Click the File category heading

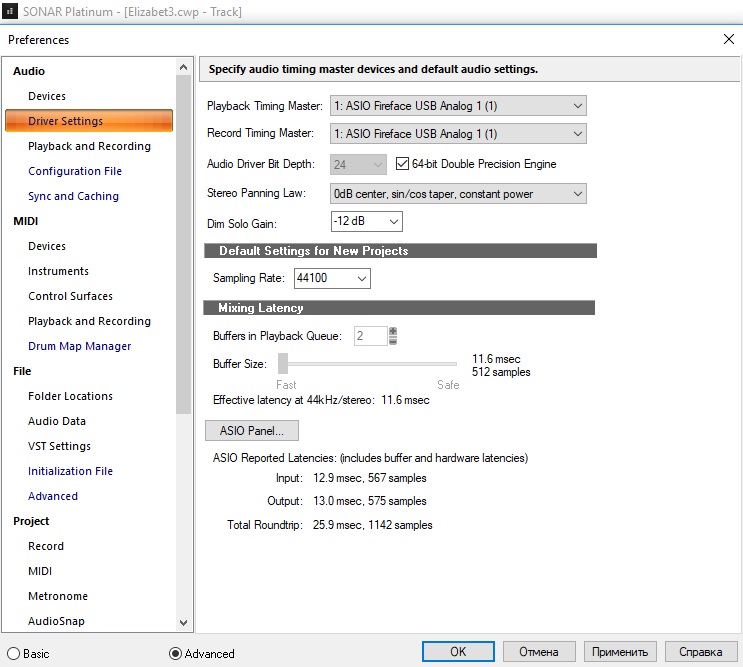click(x=22, y=371)
